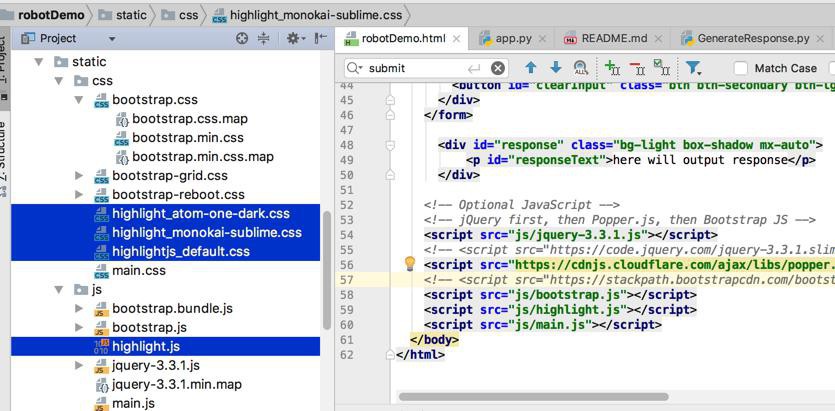
Task: Click the Find All usages icon
Action: click(580, 68)
